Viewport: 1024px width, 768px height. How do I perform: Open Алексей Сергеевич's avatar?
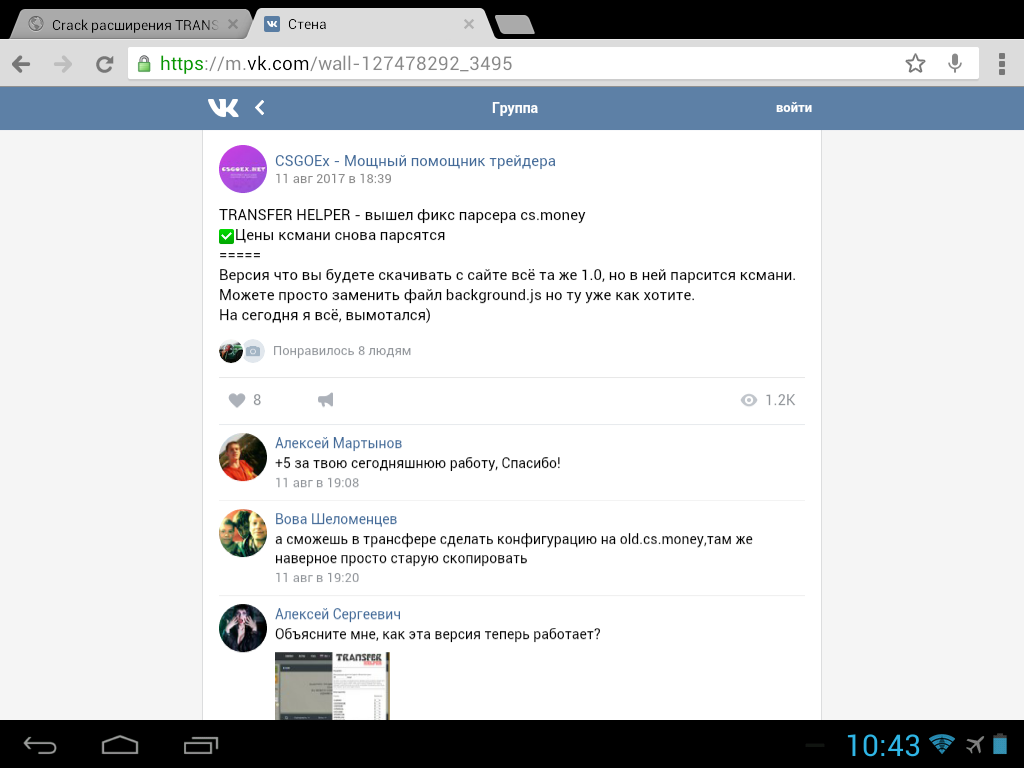242,628
